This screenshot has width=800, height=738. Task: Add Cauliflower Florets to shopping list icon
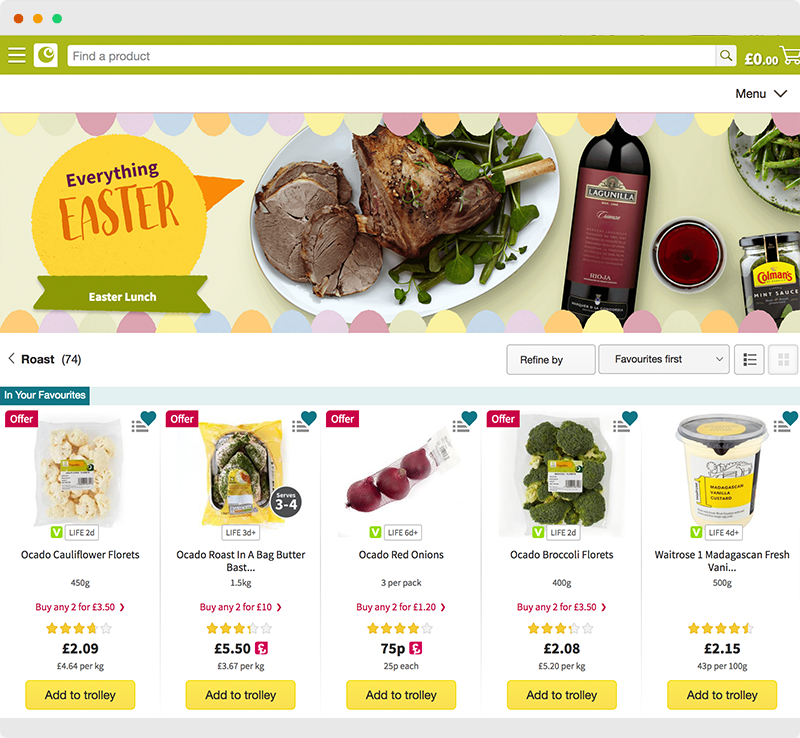138,426
